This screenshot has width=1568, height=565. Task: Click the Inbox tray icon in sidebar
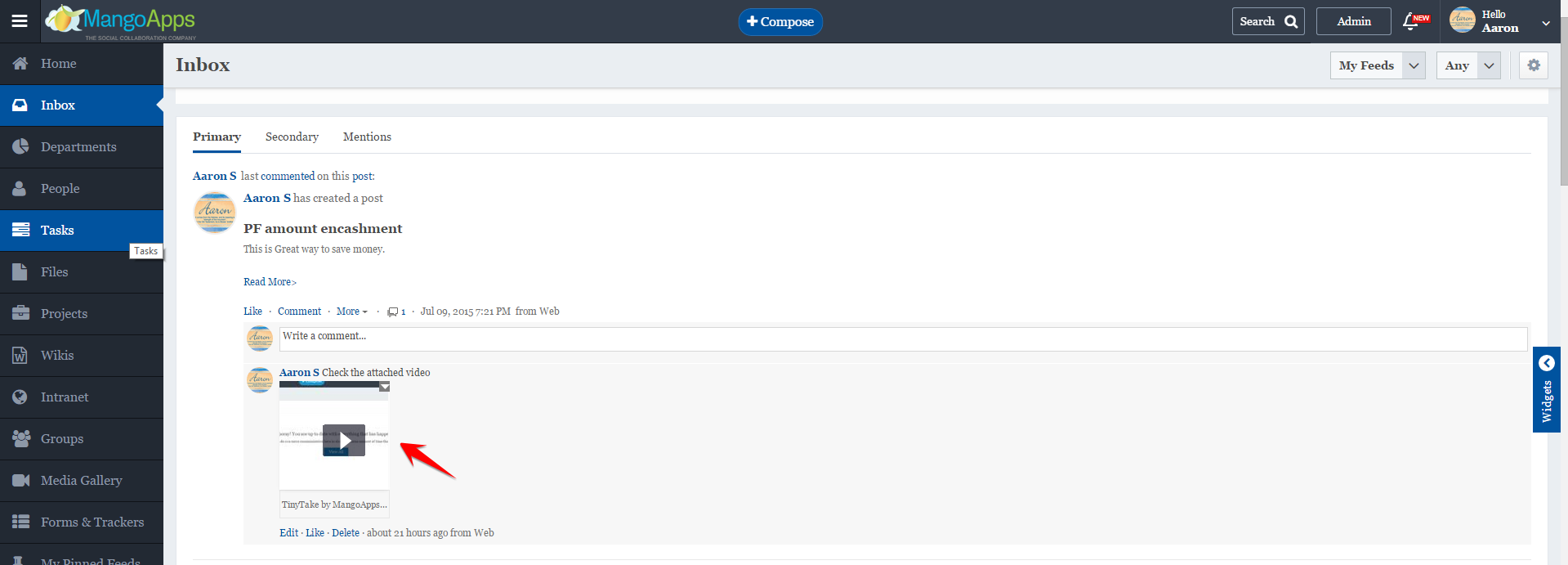point(20,105)
